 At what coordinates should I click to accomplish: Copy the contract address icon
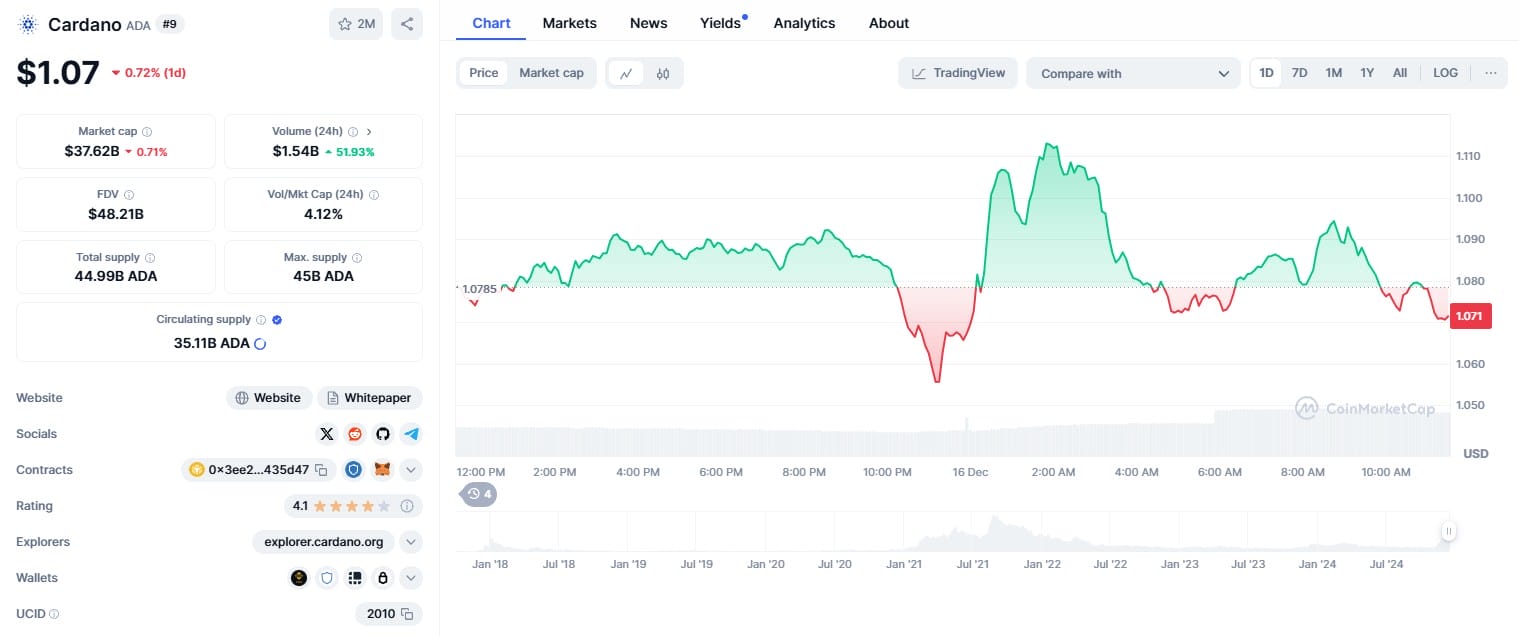click(321, 470)
